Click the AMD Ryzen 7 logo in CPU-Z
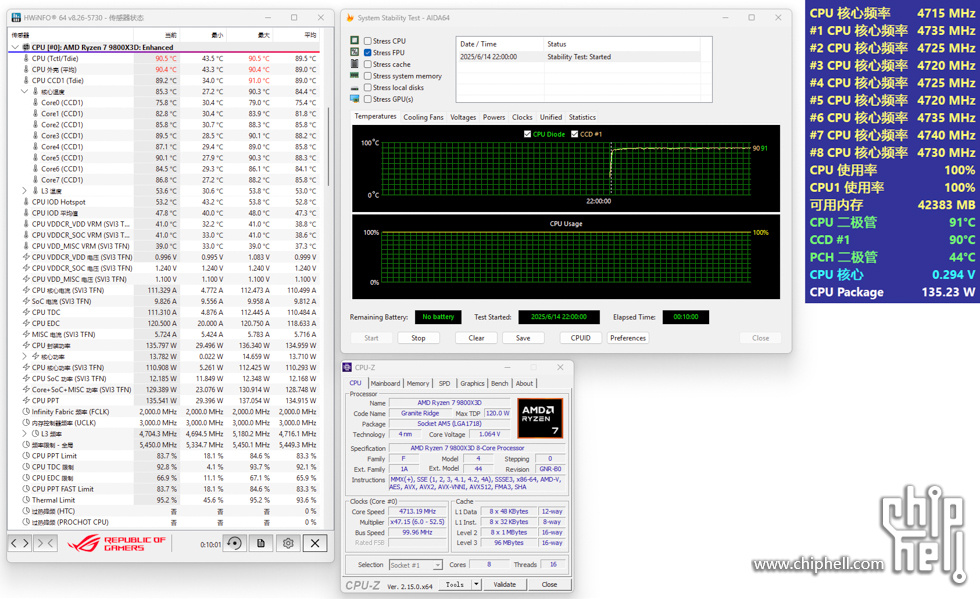Screen dimensions: 980x599 (540, 418)
